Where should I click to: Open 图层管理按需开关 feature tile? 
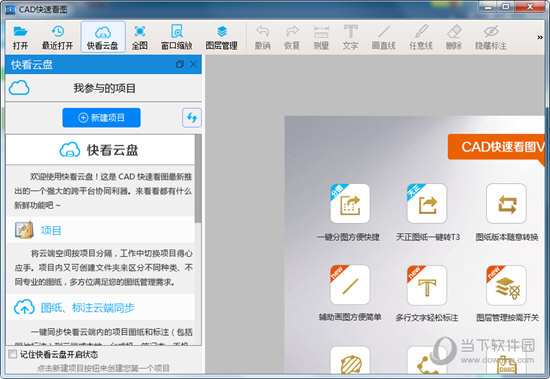pos(507,285)
